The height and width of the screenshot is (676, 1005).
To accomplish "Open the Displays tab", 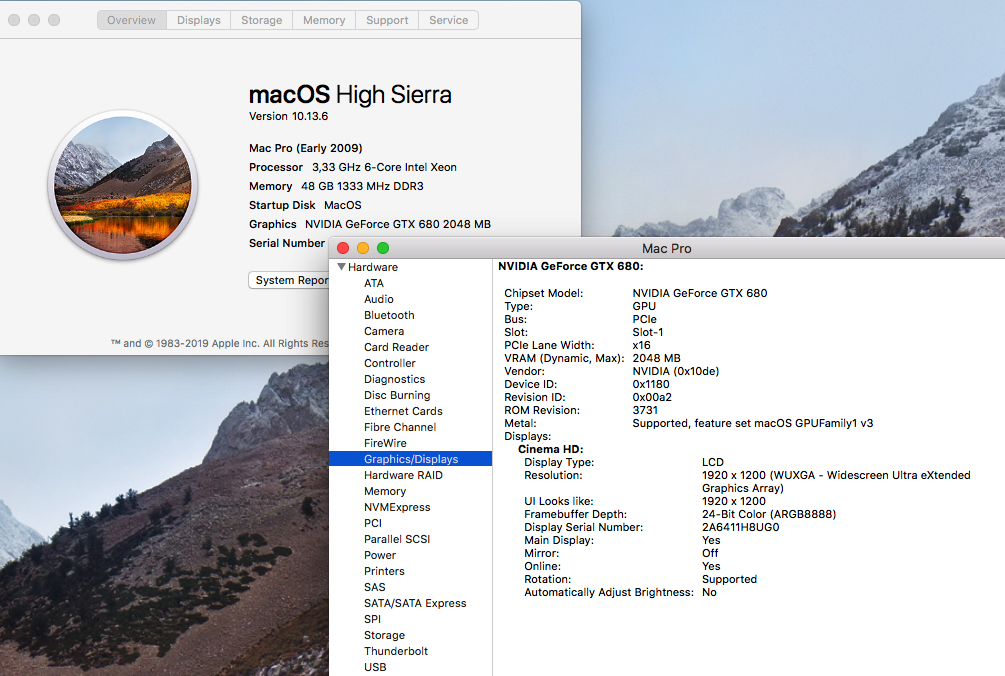I will (199, 20).
